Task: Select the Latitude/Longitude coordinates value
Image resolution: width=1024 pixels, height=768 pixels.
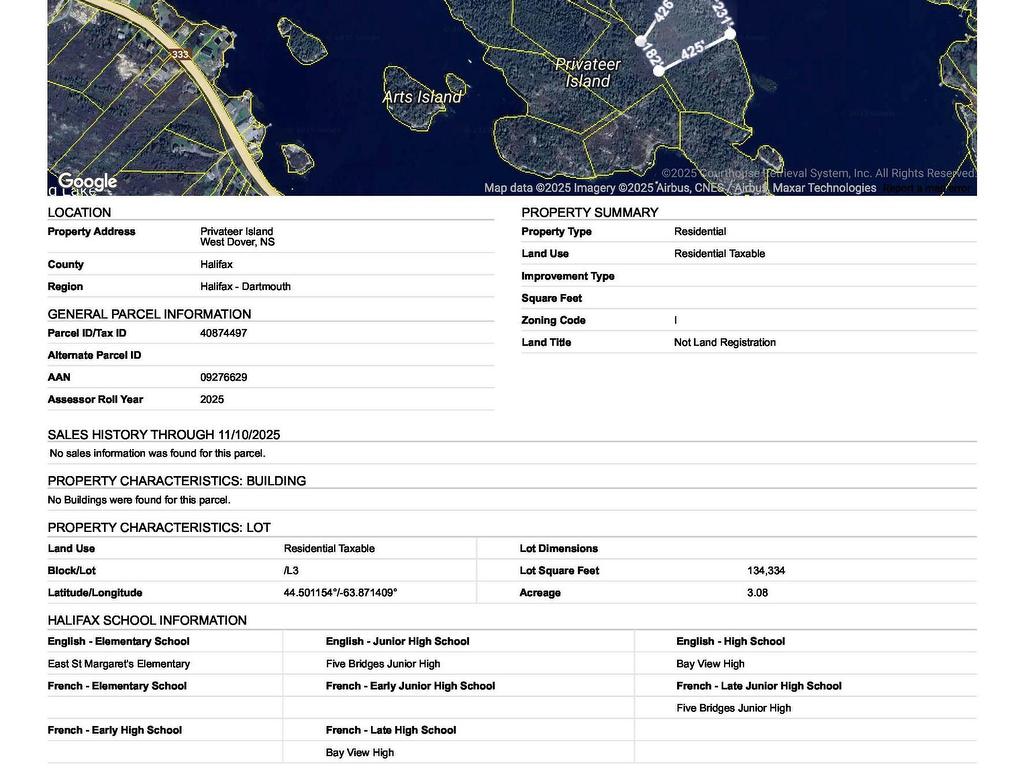Action: pos(340,593)
